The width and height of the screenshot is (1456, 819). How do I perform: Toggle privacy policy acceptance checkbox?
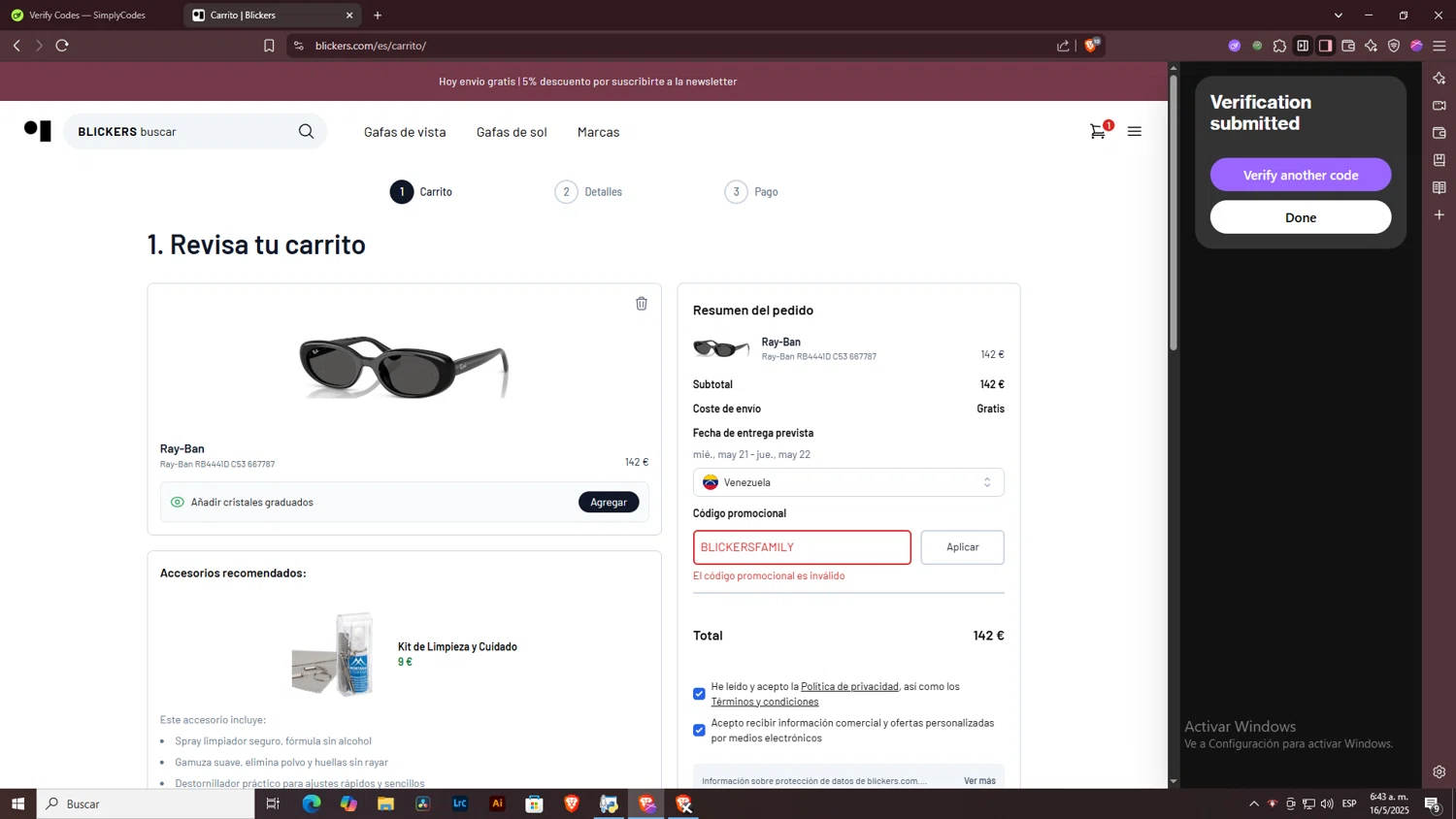tap(699, 694)
